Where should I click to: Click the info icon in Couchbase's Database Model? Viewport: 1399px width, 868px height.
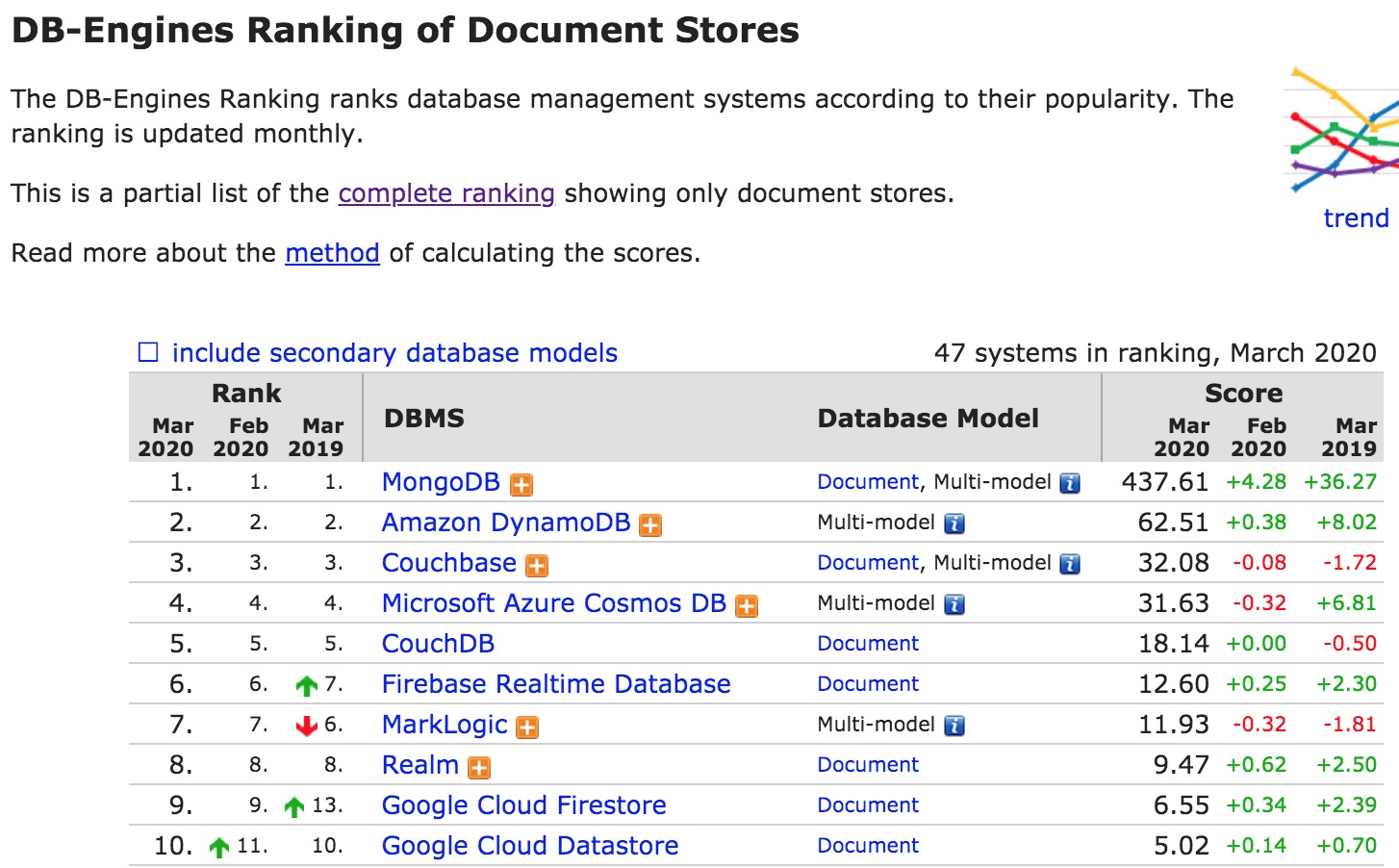1070,564
